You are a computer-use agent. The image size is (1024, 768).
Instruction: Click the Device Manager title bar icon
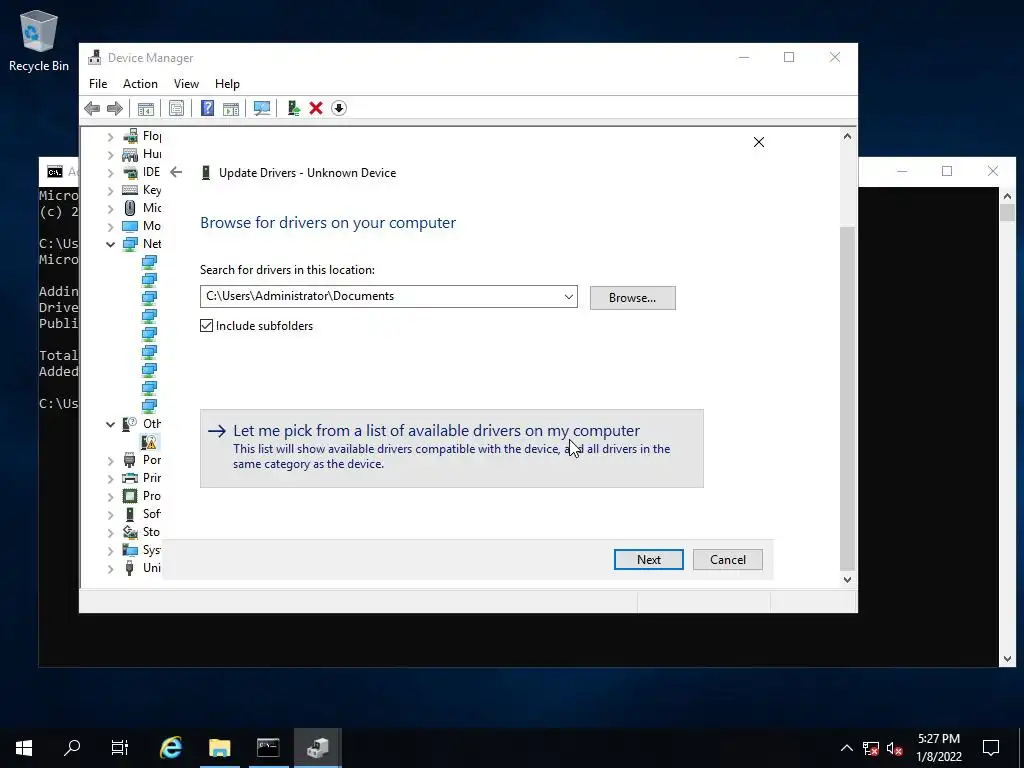click(95, 57)
